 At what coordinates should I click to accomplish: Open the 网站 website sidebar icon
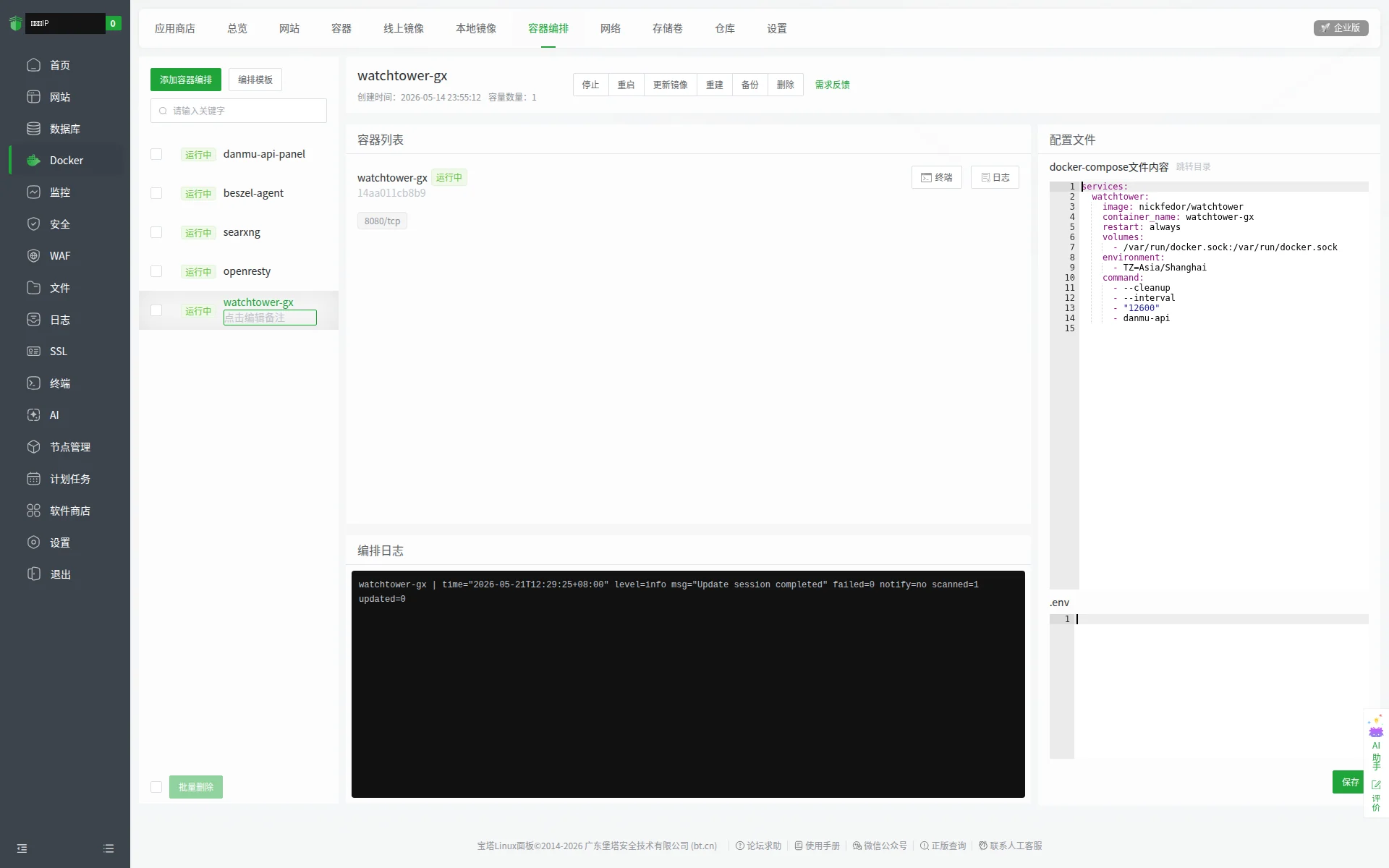(33, 97)
